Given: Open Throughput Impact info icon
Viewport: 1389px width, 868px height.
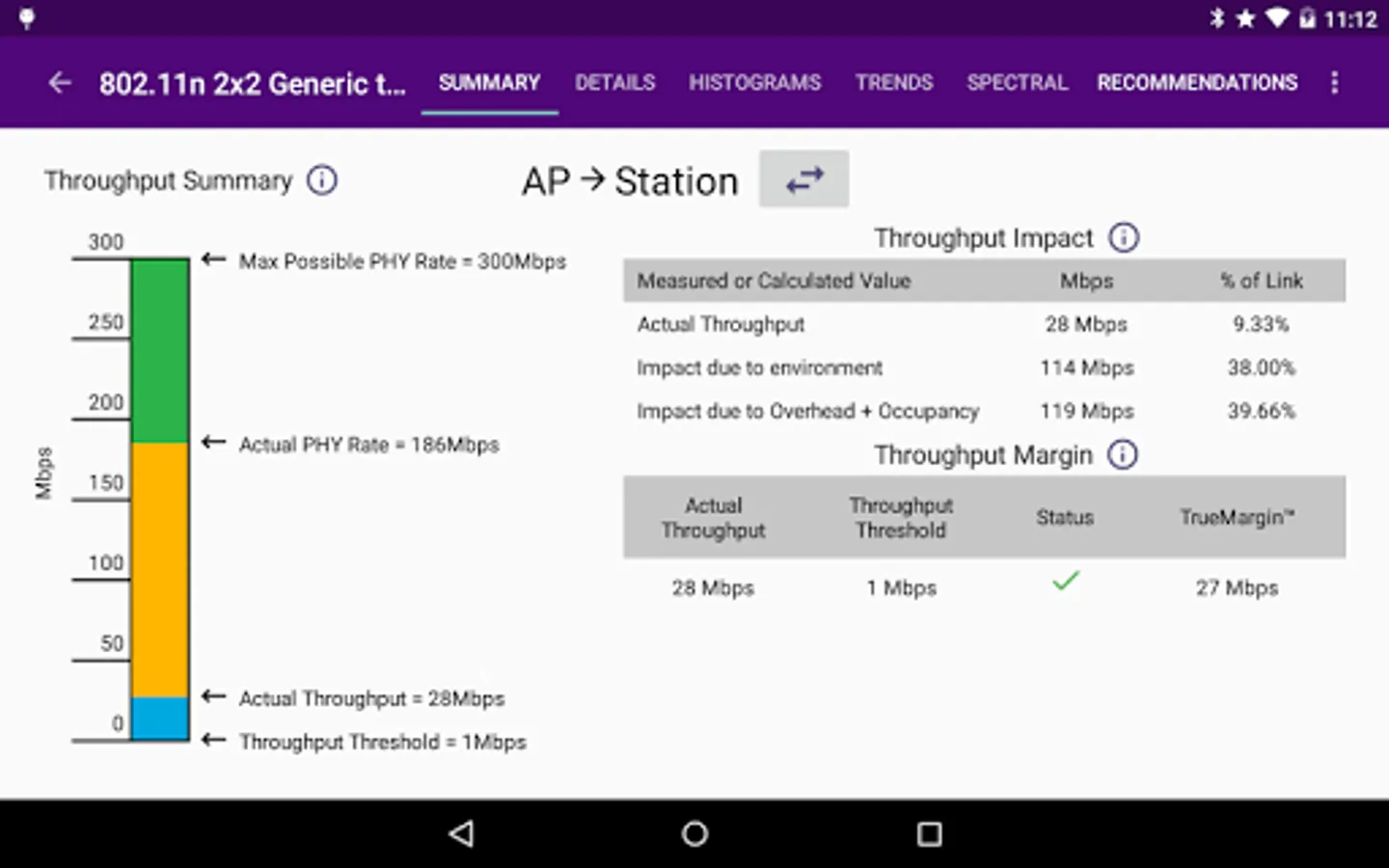Looking at the screenshot, I should pos(1124,237).
